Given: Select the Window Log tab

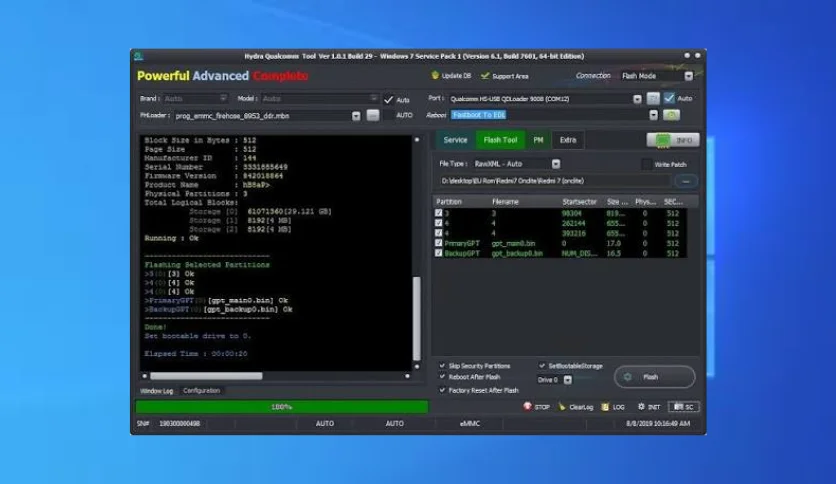Looking at the screenshot, I should [156, 391].
